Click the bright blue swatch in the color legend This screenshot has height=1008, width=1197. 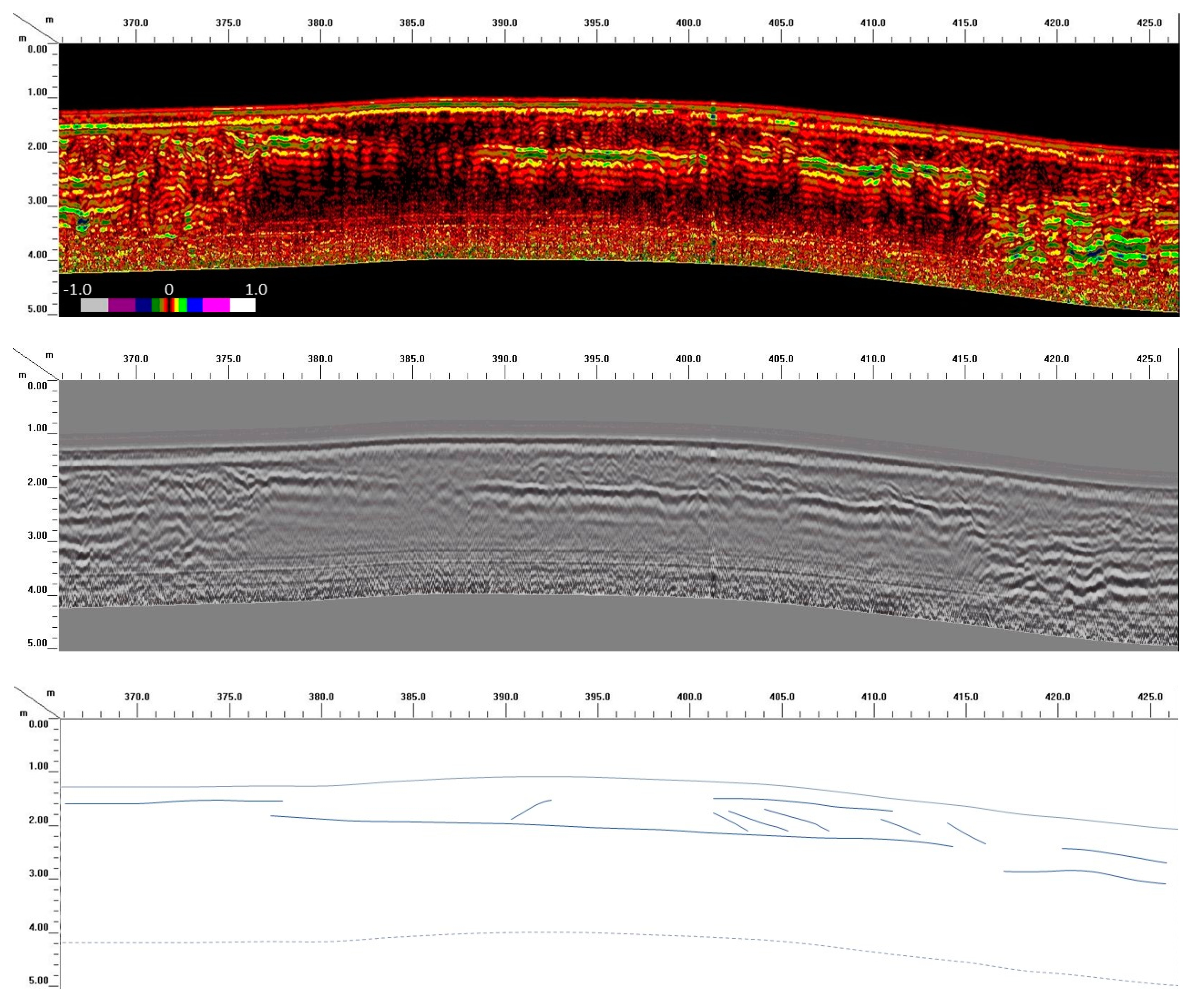[x=195, y=306]
